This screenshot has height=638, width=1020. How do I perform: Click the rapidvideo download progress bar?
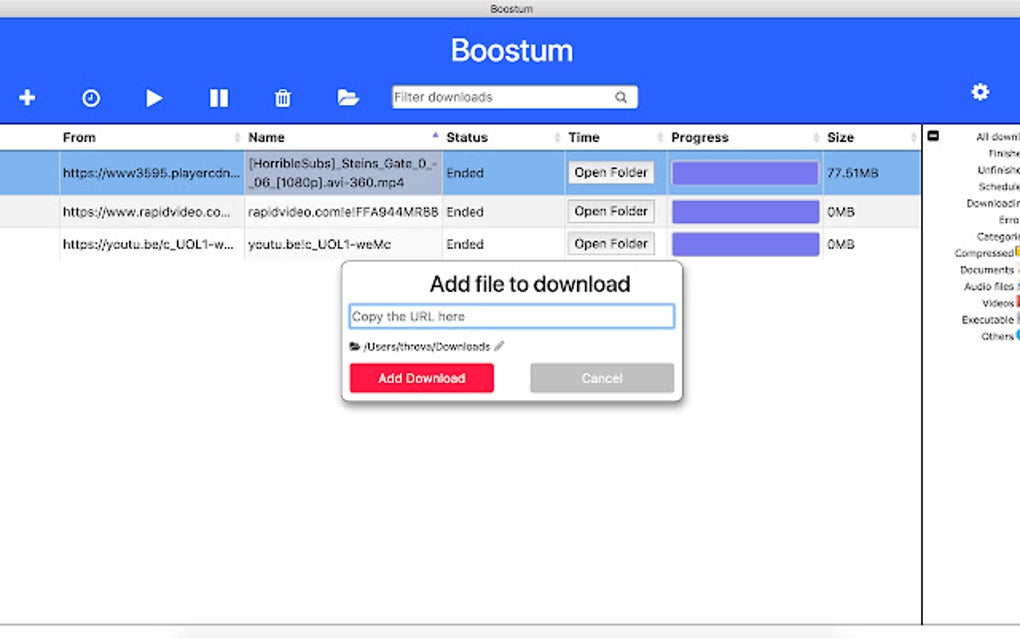tap(745, 211)
